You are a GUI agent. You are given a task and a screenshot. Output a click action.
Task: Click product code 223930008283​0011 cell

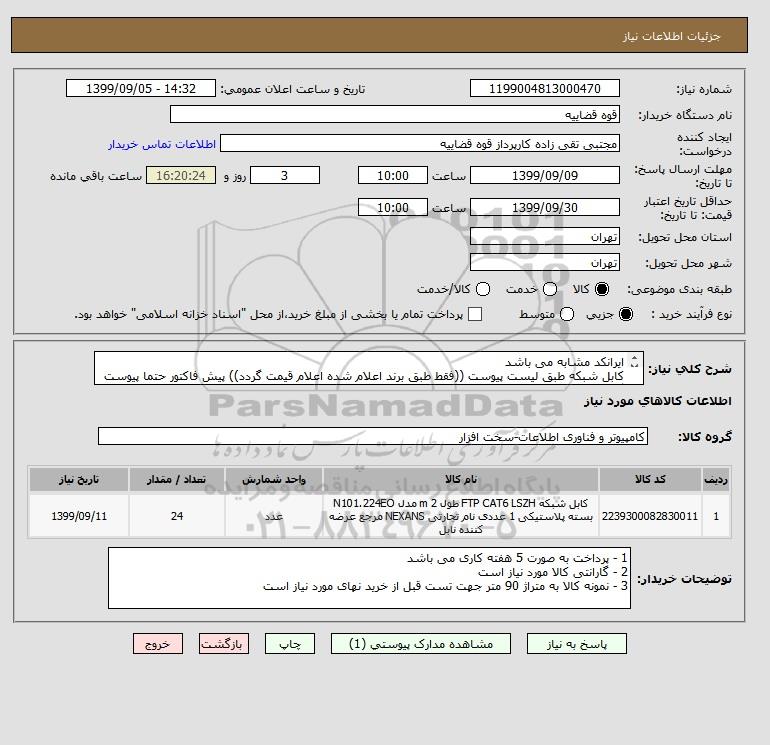tap(650, 516)
